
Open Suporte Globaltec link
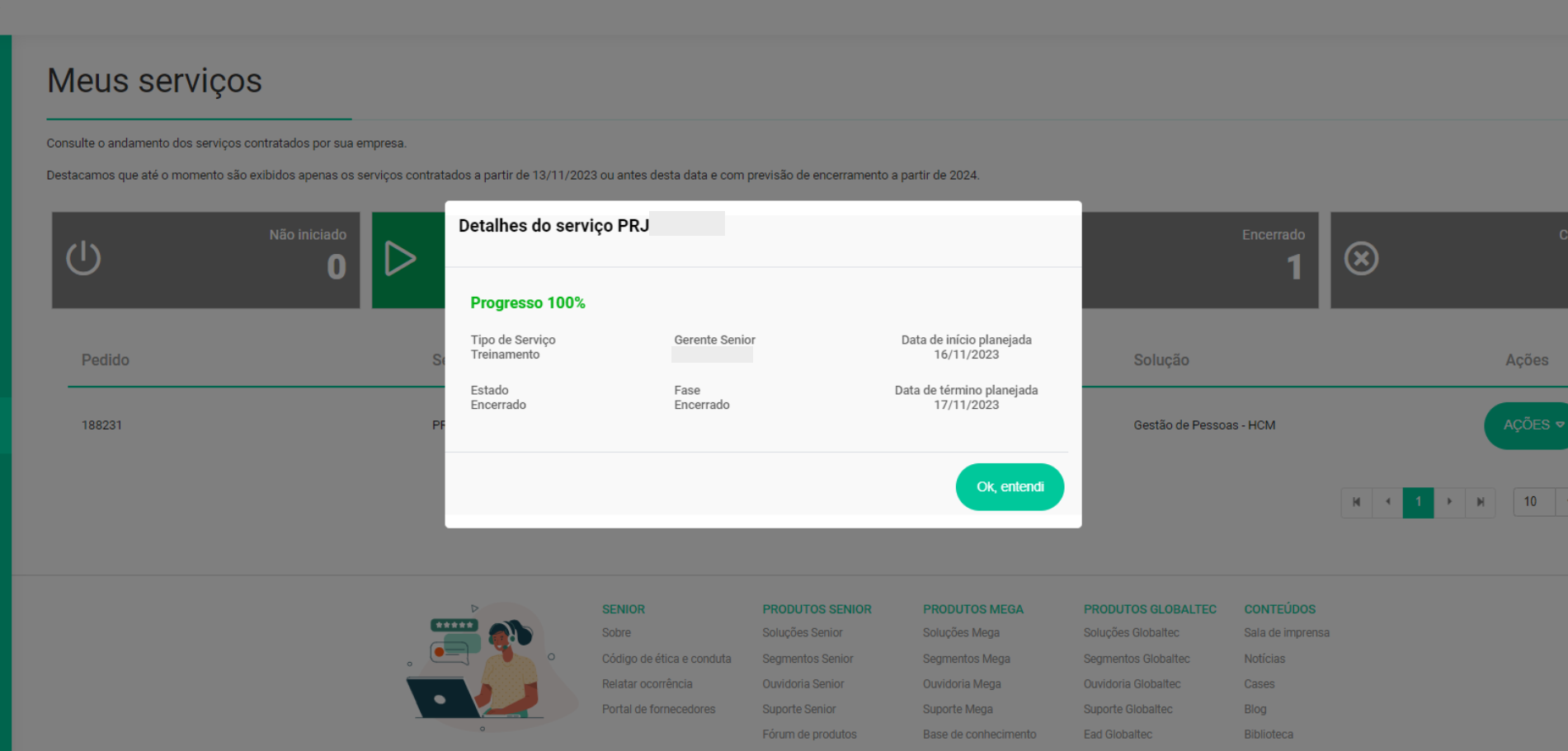(x=1128, y=709)
